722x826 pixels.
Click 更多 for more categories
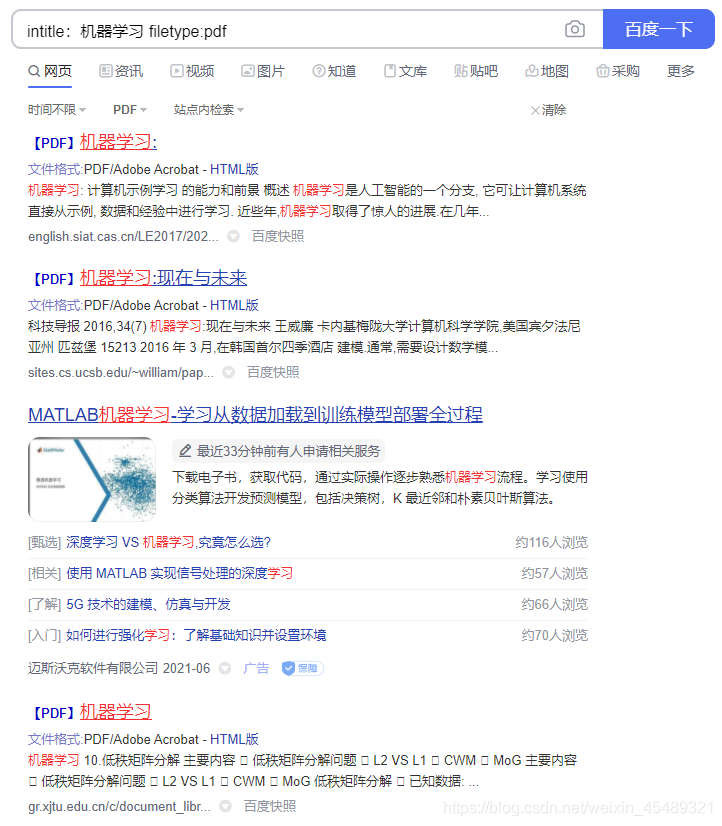pos(680,71)
